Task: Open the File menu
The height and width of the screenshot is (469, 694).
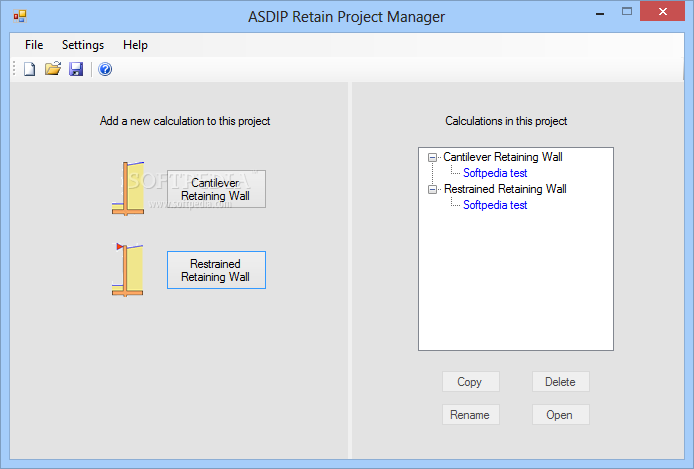Action: pyautogui.click(x=34, y=45)
